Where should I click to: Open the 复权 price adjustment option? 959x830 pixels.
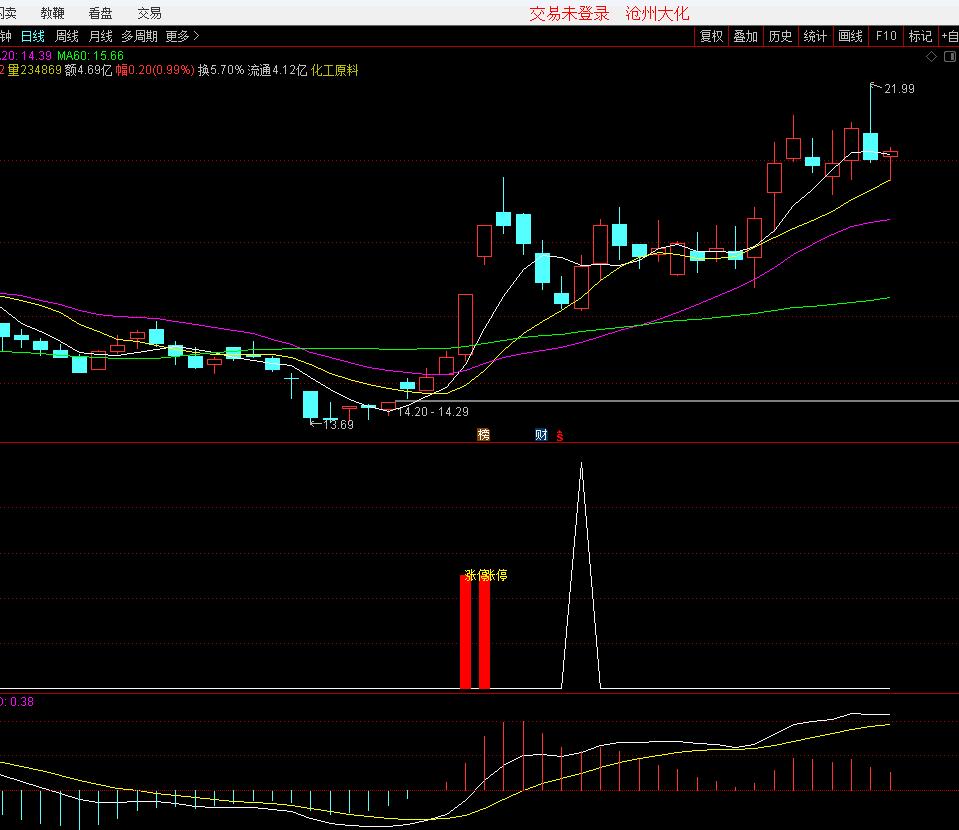pos(711,36)
